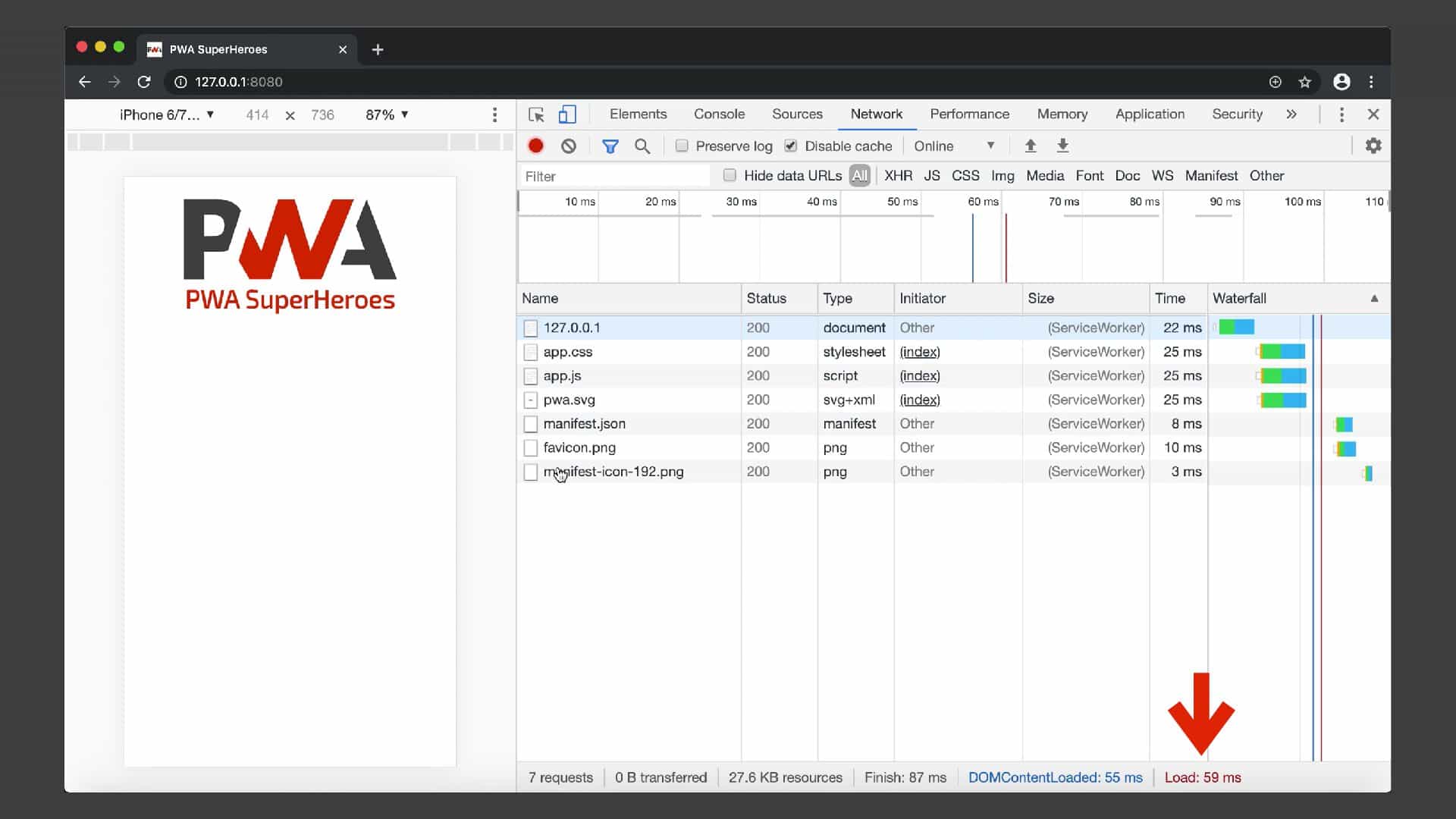Filter requests by XHR type
The image size is (1456, 819).
[898, 175]
